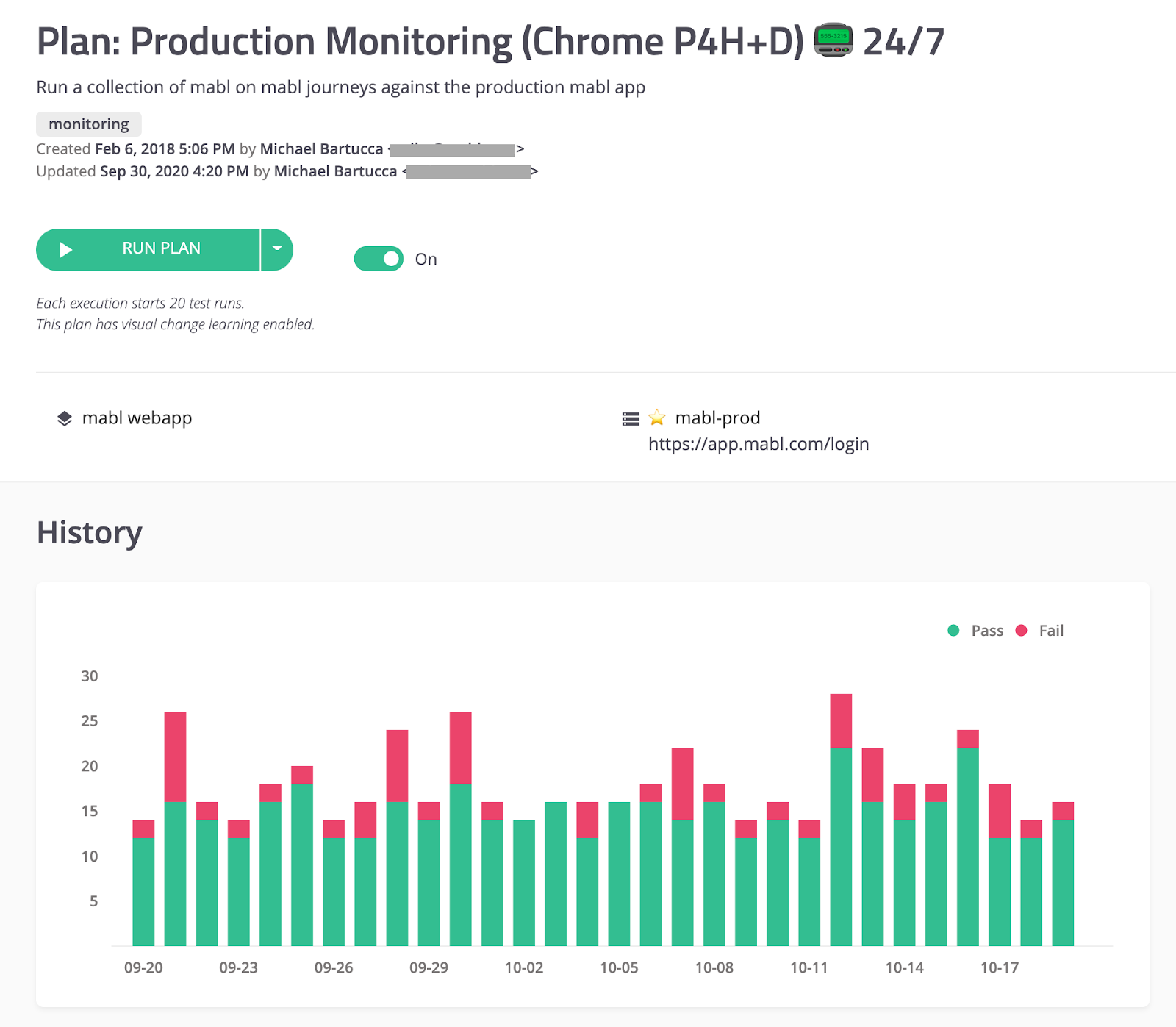1176x1027 pixels.
Task: Toggle the plan On switch off
Action: [x=379, y=259]
